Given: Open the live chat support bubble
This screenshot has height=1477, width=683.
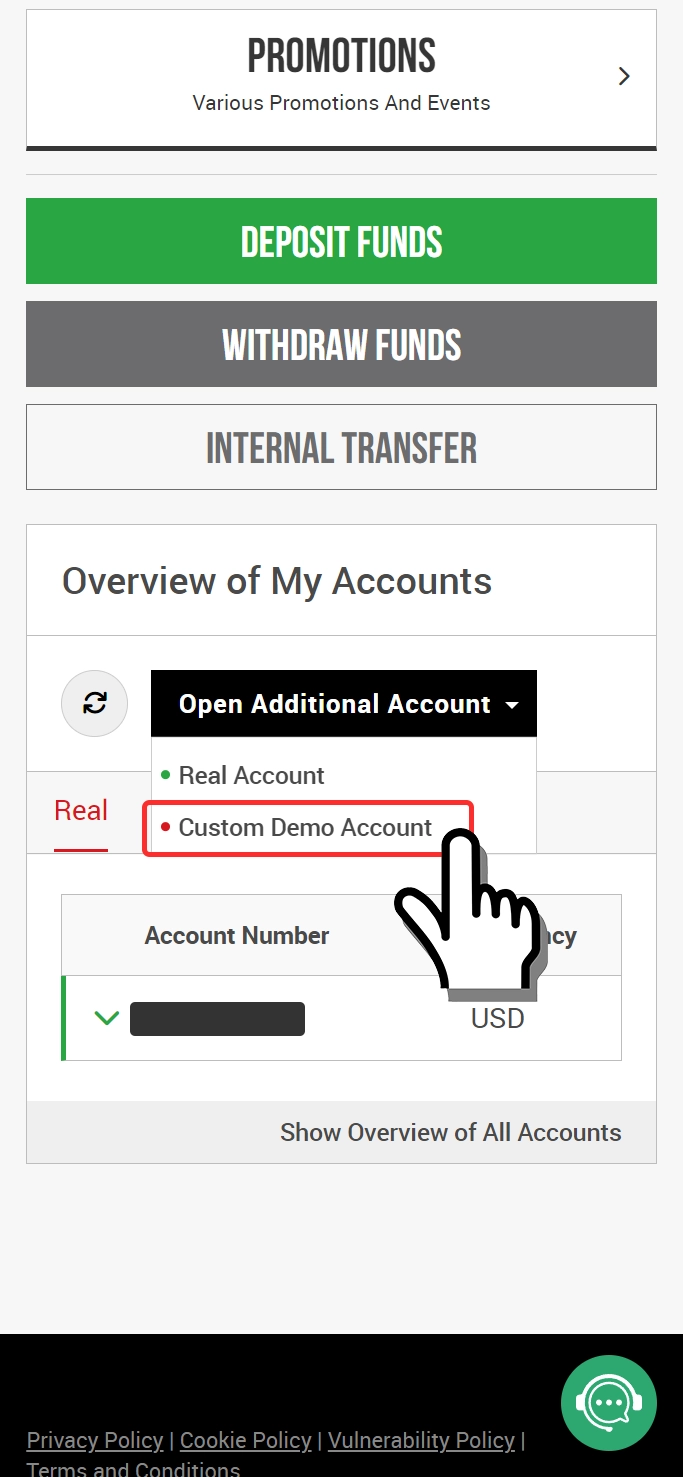Looking at the screenshot, I should (609, 1403).
